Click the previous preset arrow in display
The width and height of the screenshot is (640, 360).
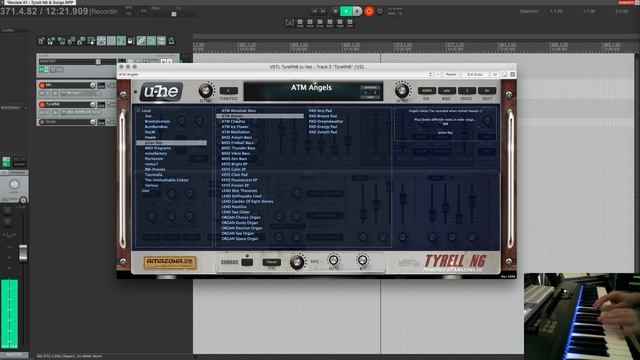pyautogui.click(x=365, y=93)
